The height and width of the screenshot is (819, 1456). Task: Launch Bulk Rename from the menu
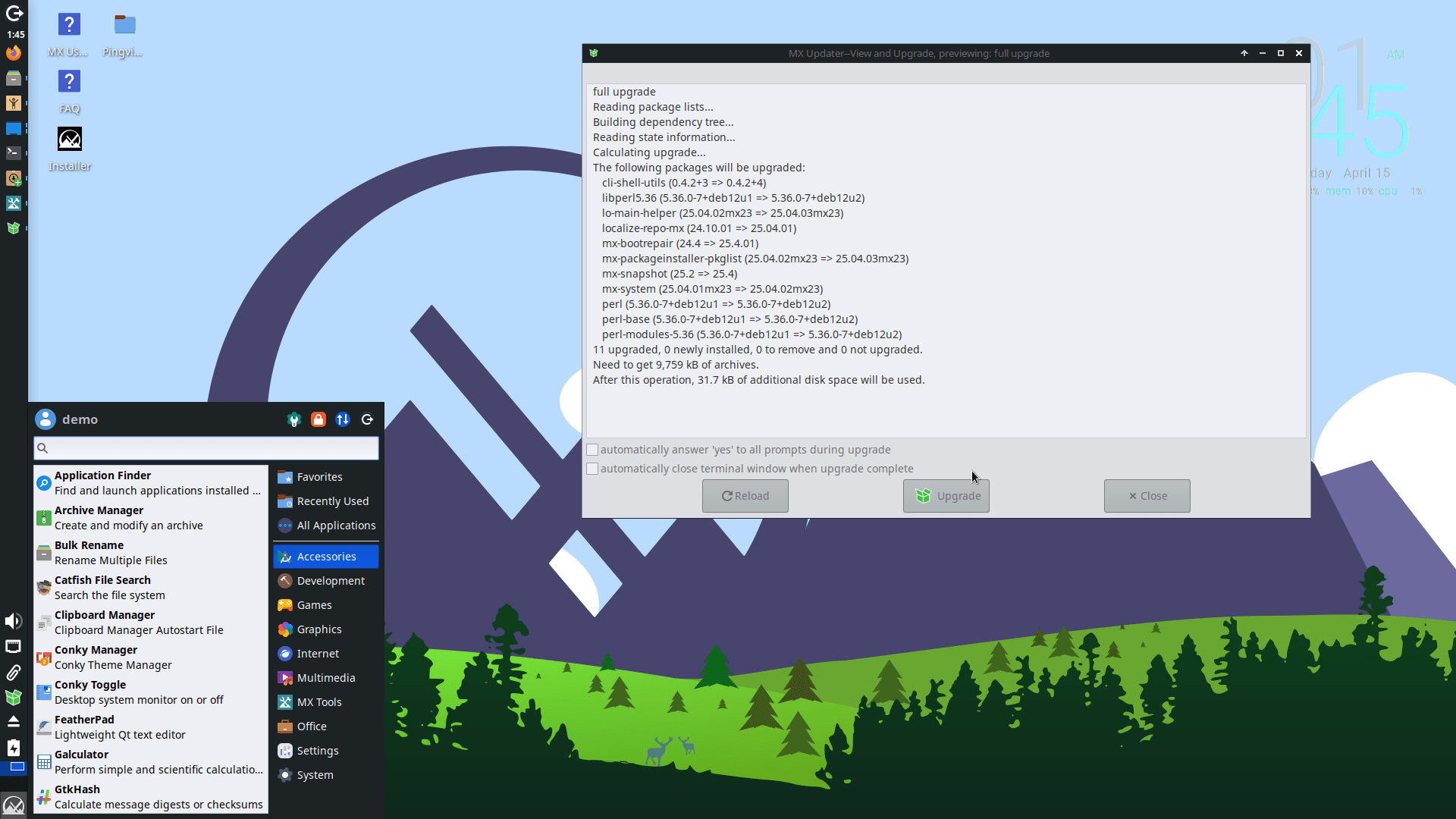pyautogui.click(x=151, y=553)
